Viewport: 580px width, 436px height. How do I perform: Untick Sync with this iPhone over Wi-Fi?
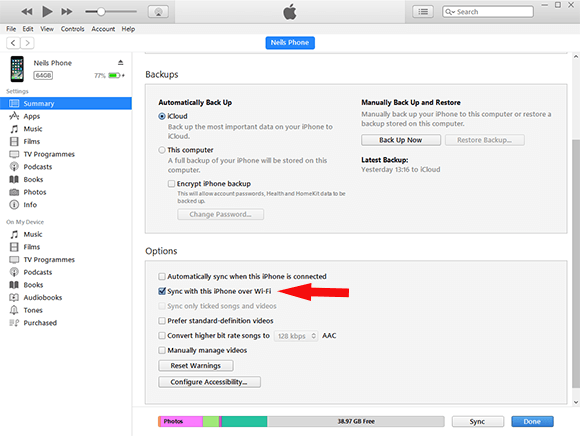[162, 291]
